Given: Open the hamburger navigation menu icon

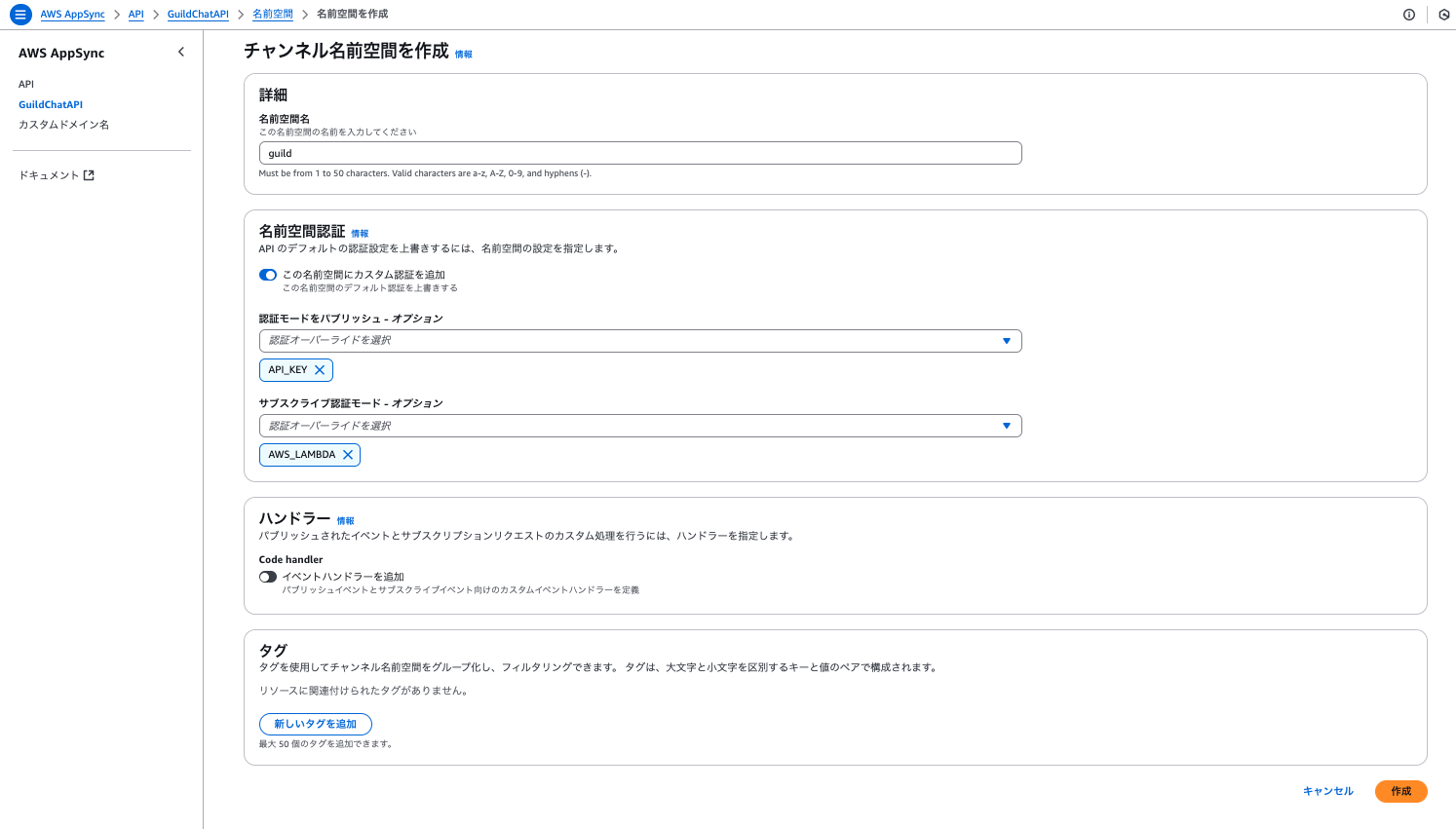Looking at the screenshot, I should (x=20, y=15).
